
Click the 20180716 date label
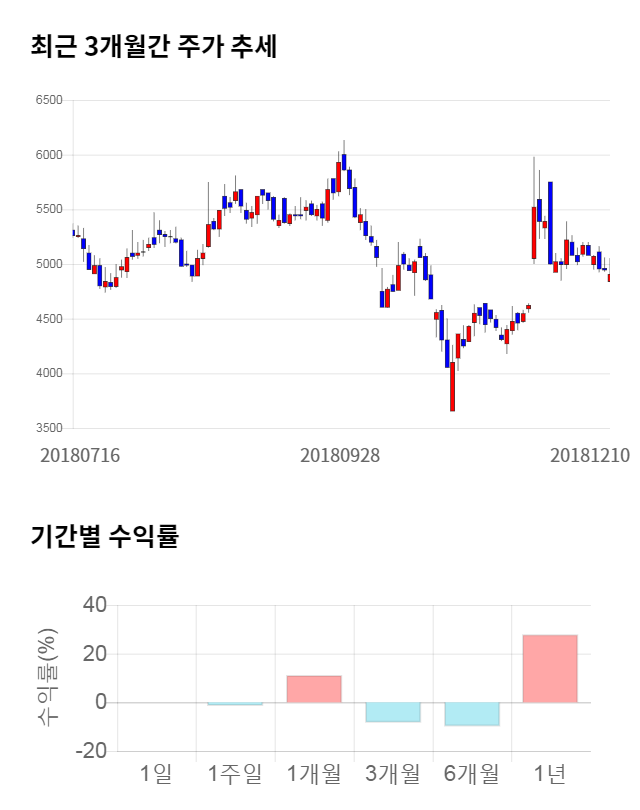click(x=80, y=455)
